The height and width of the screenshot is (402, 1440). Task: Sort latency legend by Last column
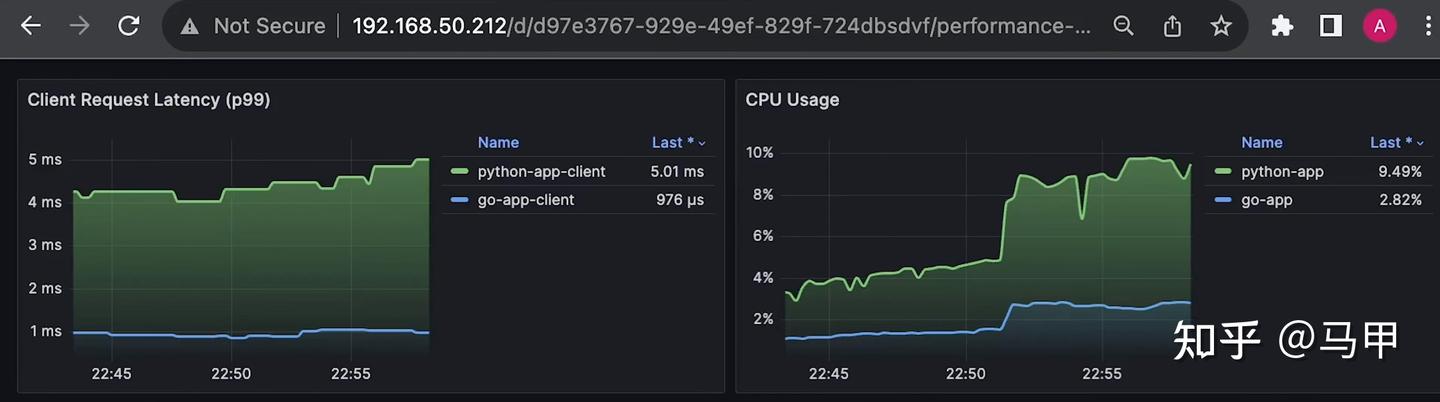[679, 143]
